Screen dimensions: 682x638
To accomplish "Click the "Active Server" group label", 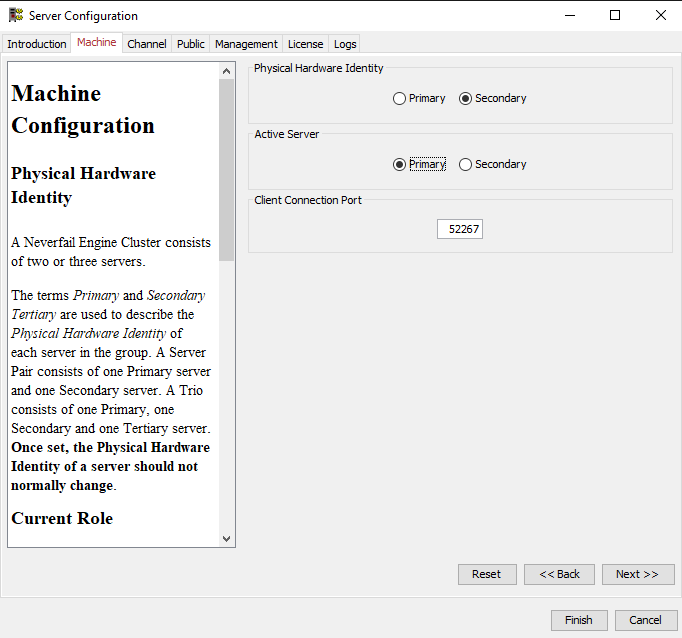I will 287,134.
